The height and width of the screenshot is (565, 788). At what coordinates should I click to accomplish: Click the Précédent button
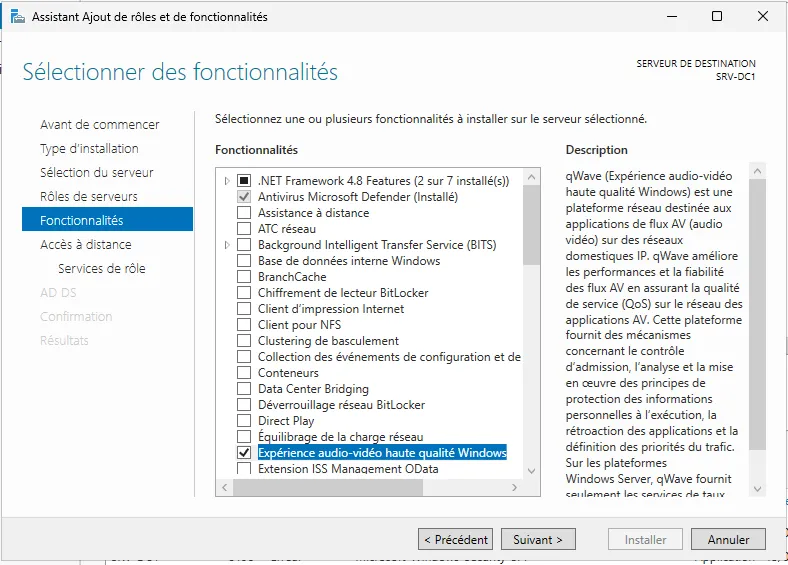tap(456, 539)
